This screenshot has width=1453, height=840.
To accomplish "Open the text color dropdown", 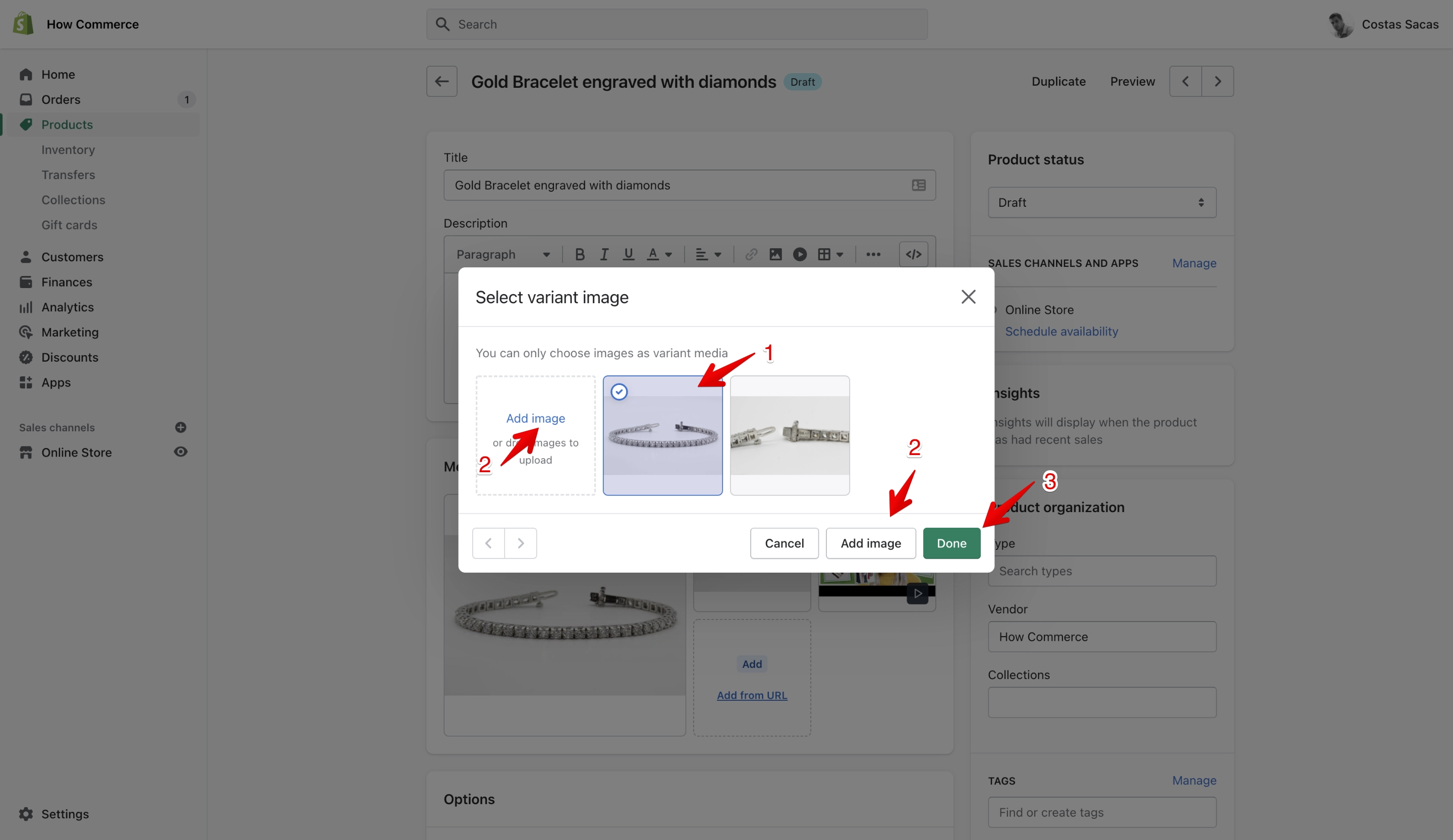I will coord(659,254).
